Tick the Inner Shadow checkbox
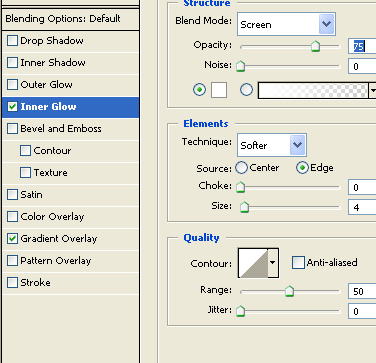 (x=12, y=63)
